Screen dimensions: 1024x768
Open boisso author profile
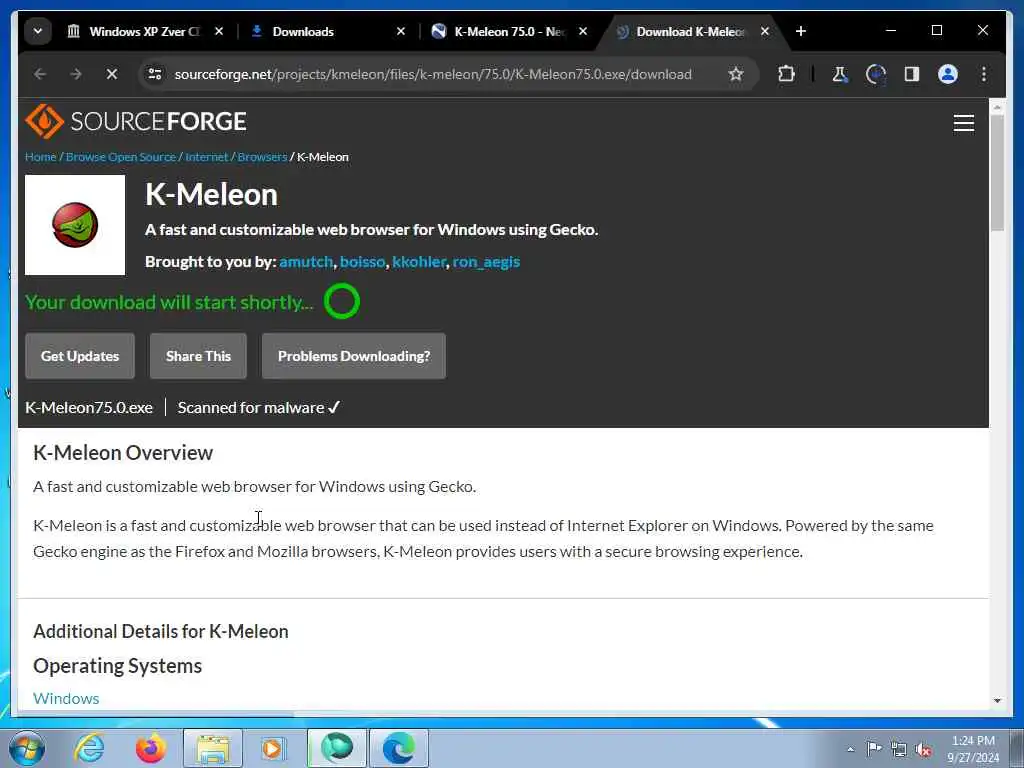point(362,262)
